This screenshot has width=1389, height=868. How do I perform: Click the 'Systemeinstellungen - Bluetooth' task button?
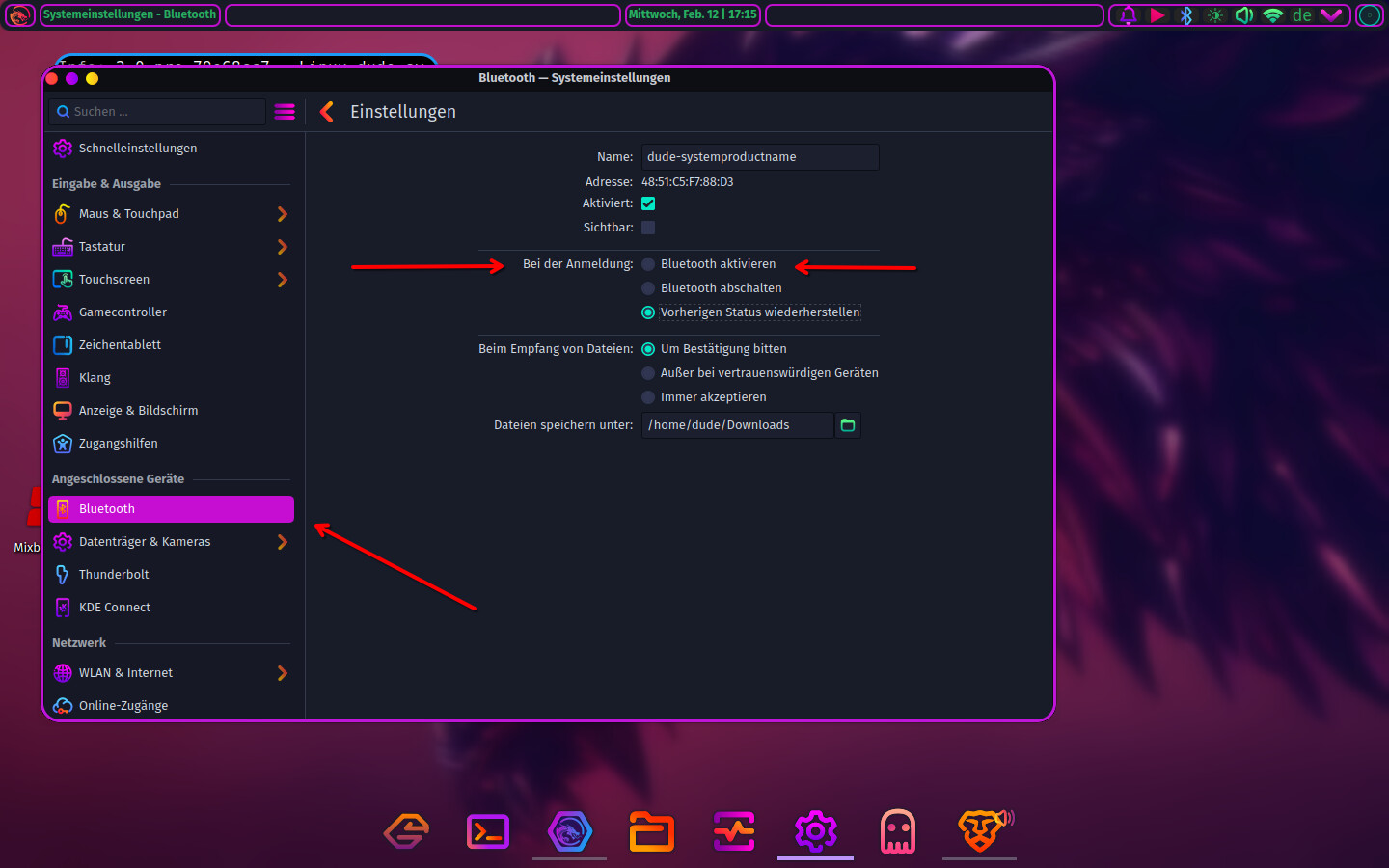pyautogui.click(x=130, y=15)
